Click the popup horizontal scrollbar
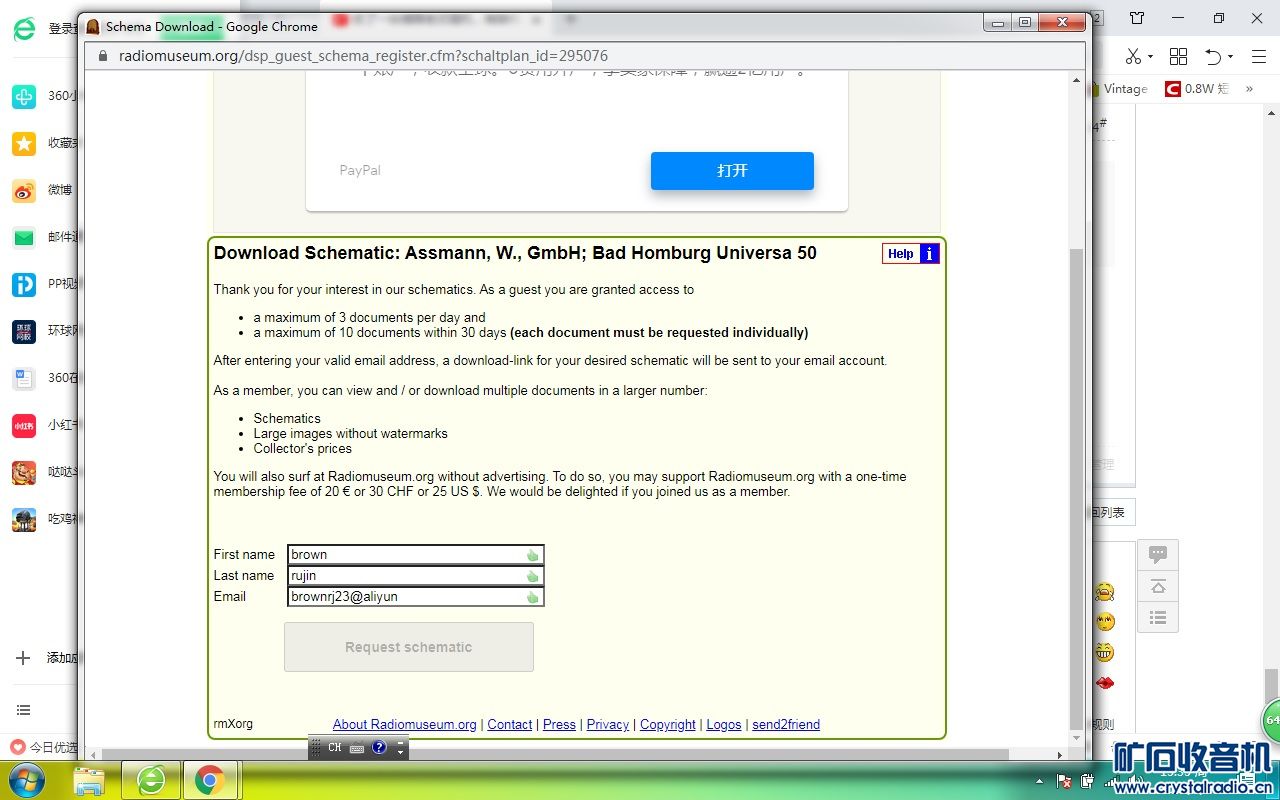The width and height of the screenshot is (1280, 800). click(x=555, y=754)
